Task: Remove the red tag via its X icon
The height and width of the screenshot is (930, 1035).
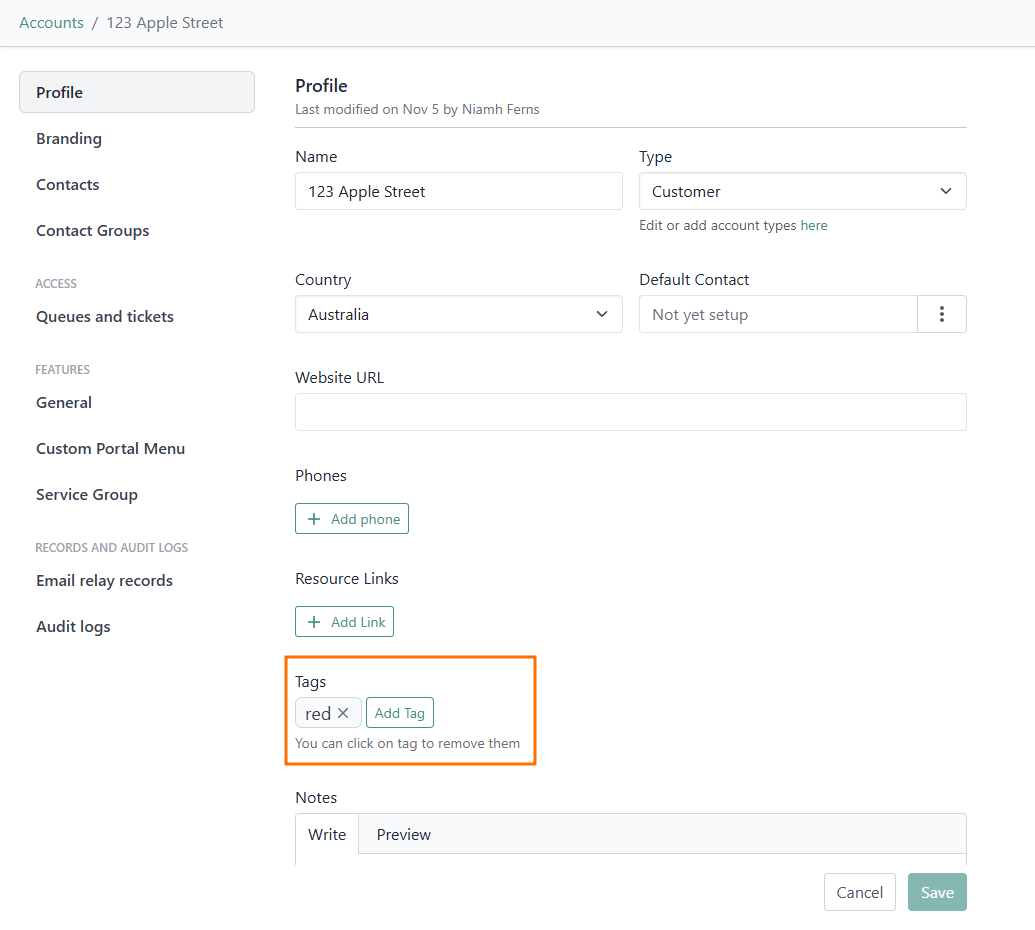Action: coord(343,713)
